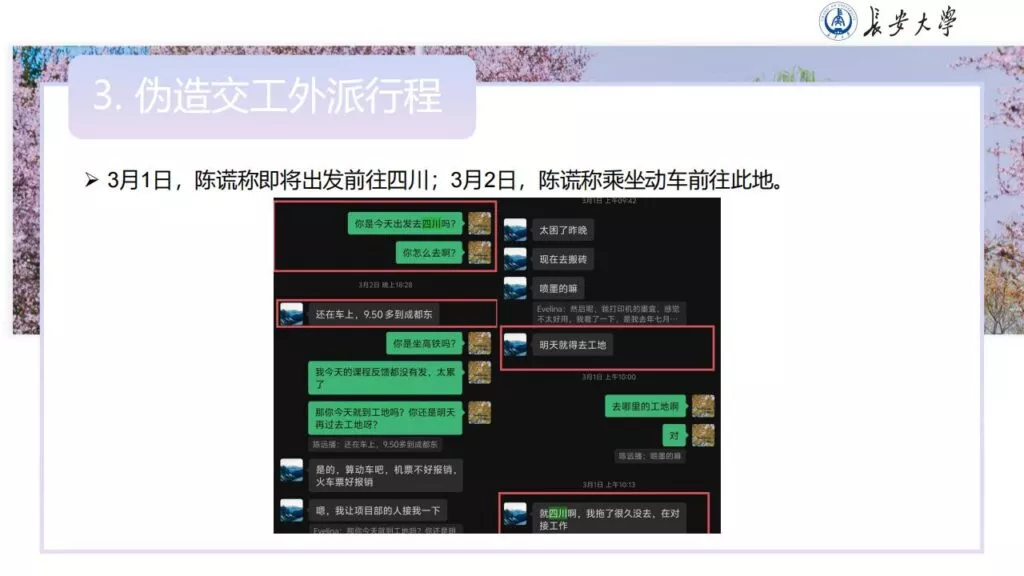The image size is (1024, 576).
Task: Select the '我今天的课程反馈都没有发' green bubble
Action: point(384,377)
